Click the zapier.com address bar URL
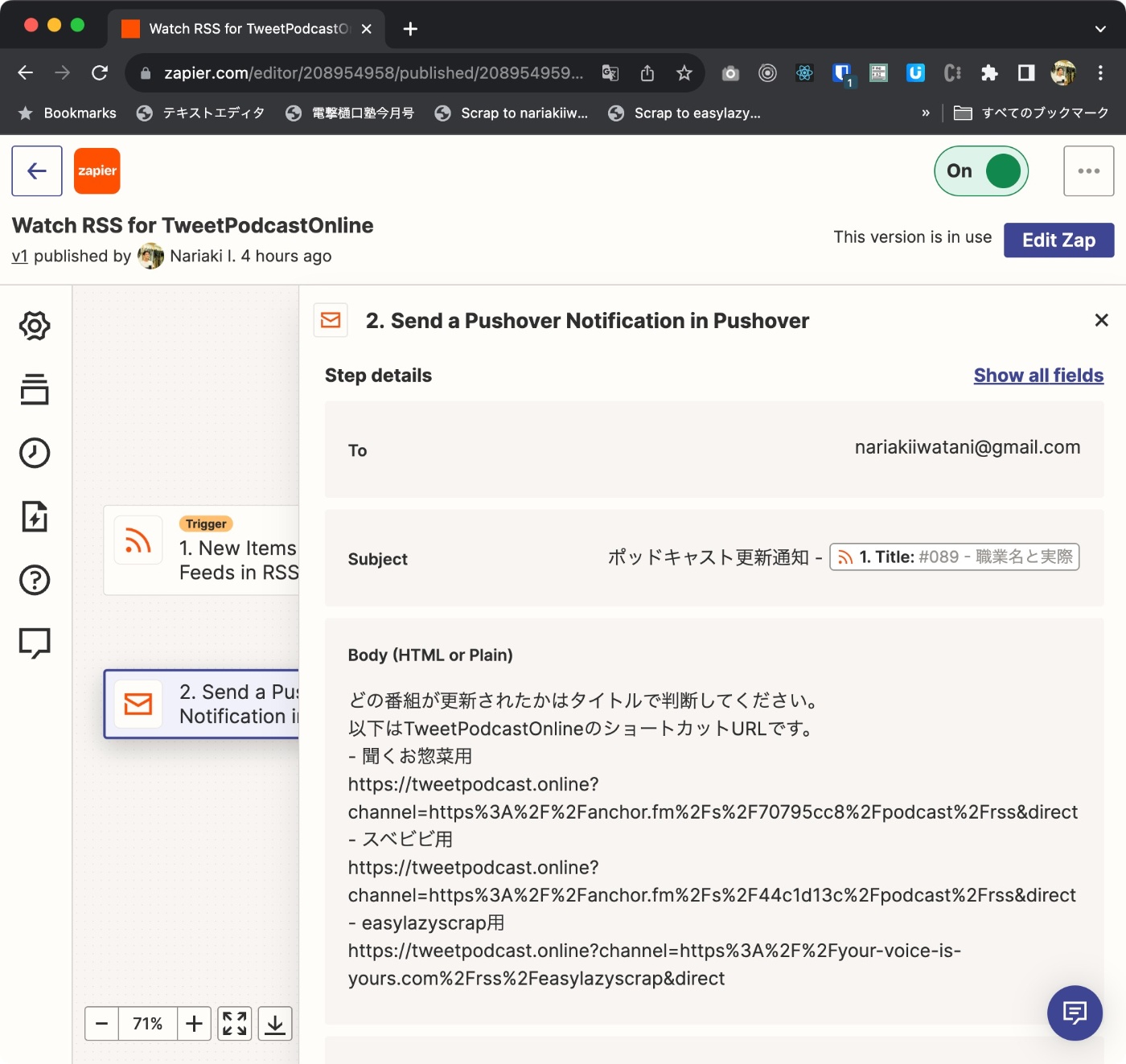The height and width of the screenshot is (1064, 1126). (x=374, y=73)
